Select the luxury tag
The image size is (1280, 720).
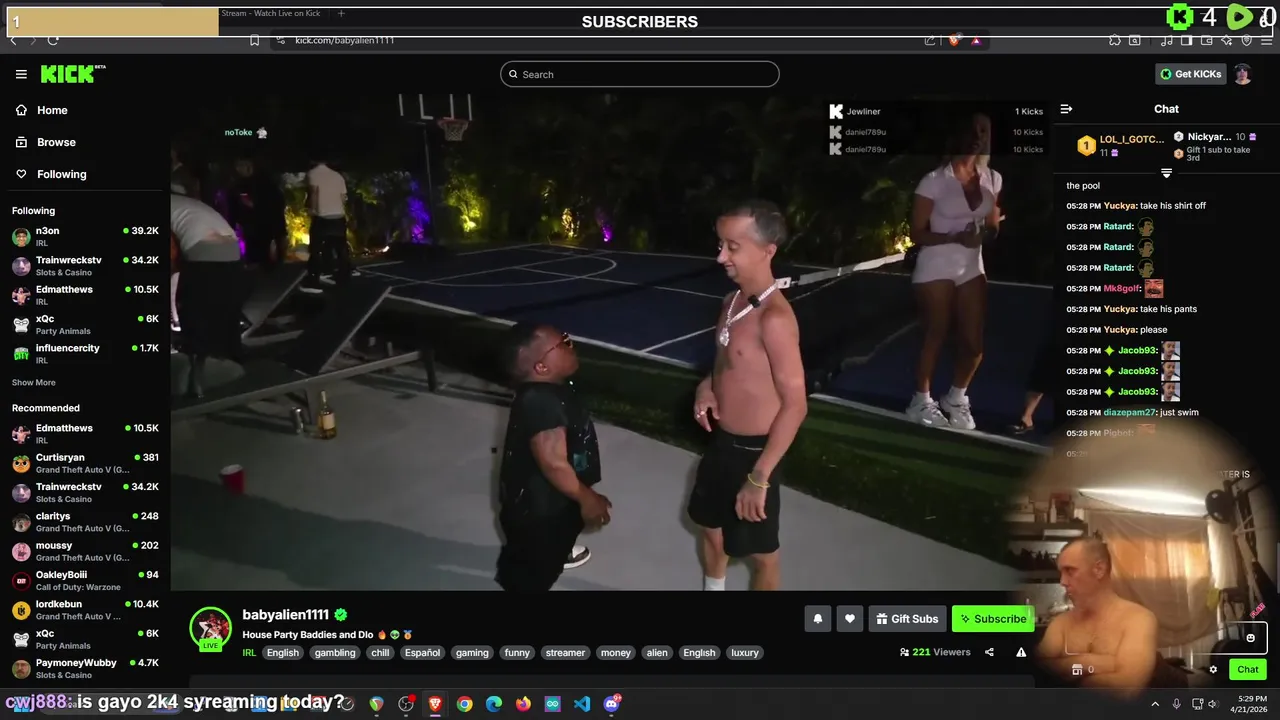point(745,652)
